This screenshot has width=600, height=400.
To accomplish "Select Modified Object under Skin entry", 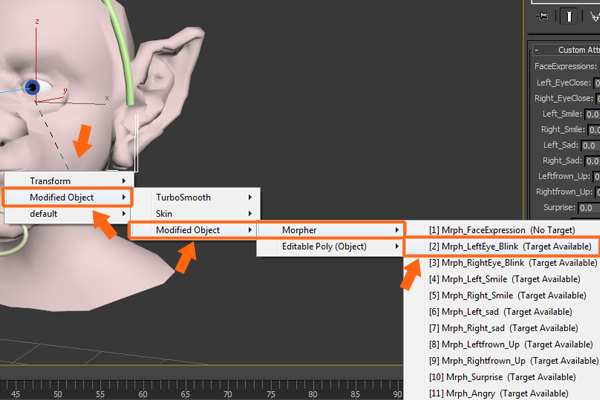I will click(x=193, y=230).
